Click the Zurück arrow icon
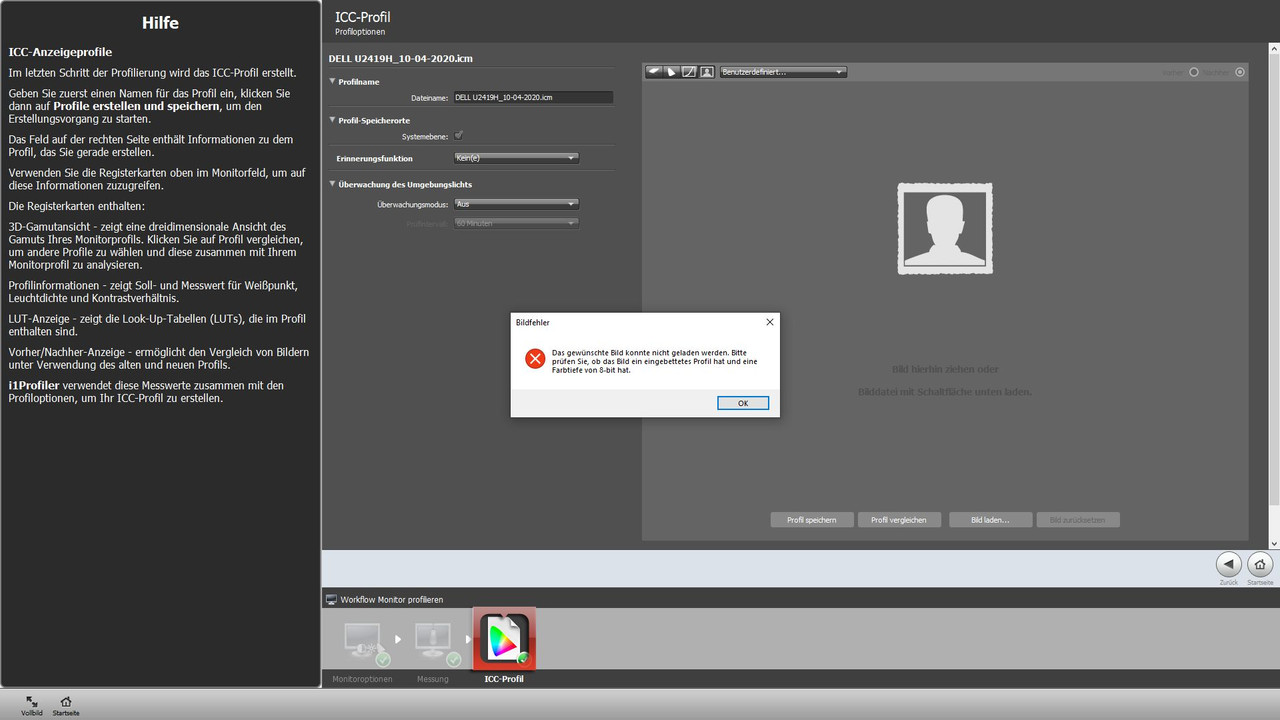 [x=1229, y=564]
